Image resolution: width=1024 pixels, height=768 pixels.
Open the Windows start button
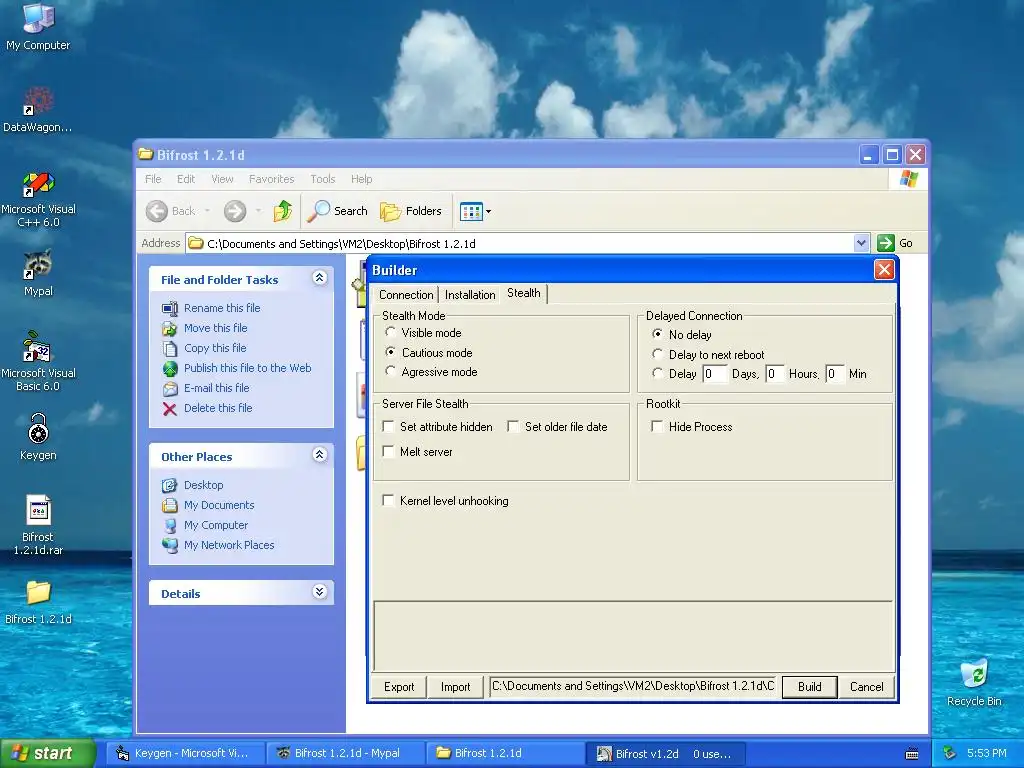click(47, 754)
